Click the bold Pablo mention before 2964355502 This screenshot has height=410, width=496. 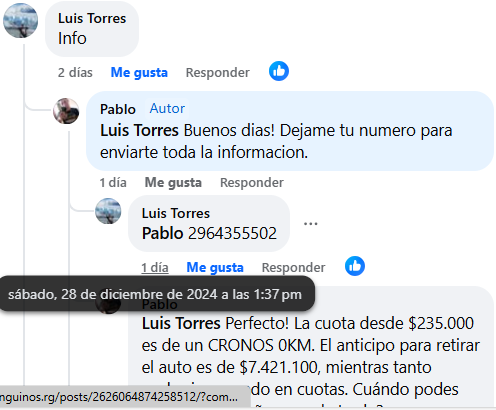click(x=162, y=233)
